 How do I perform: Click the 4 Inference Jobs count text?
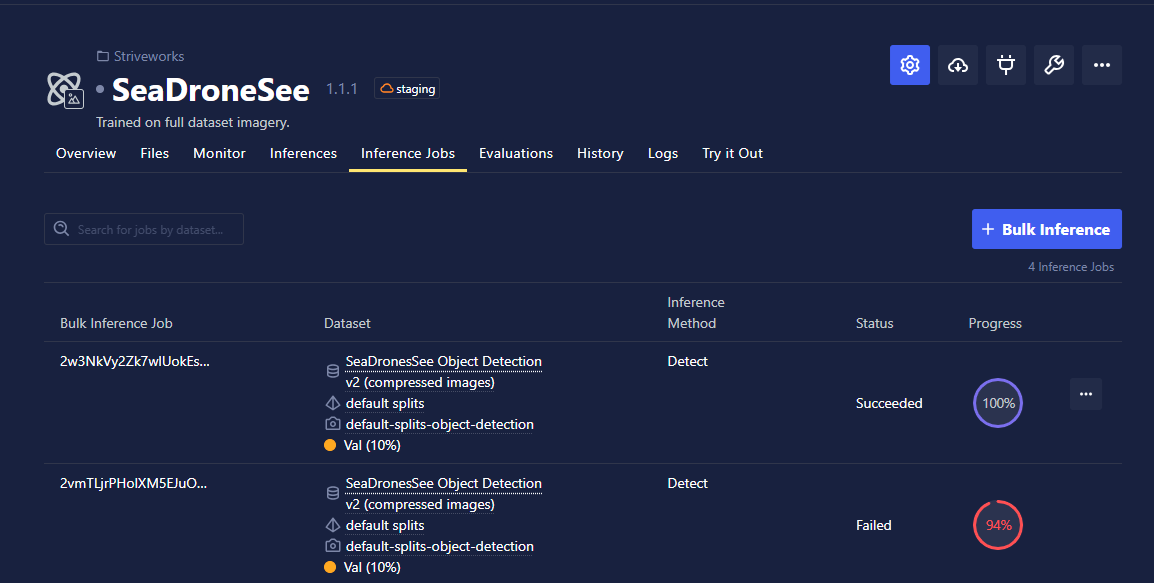click(1071, 266)
